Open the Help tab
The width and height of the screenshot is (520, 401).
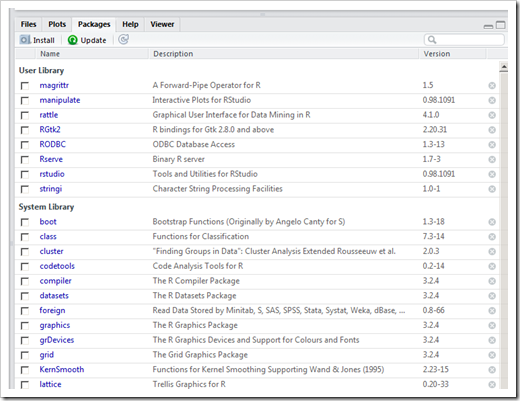click(130, 24)
